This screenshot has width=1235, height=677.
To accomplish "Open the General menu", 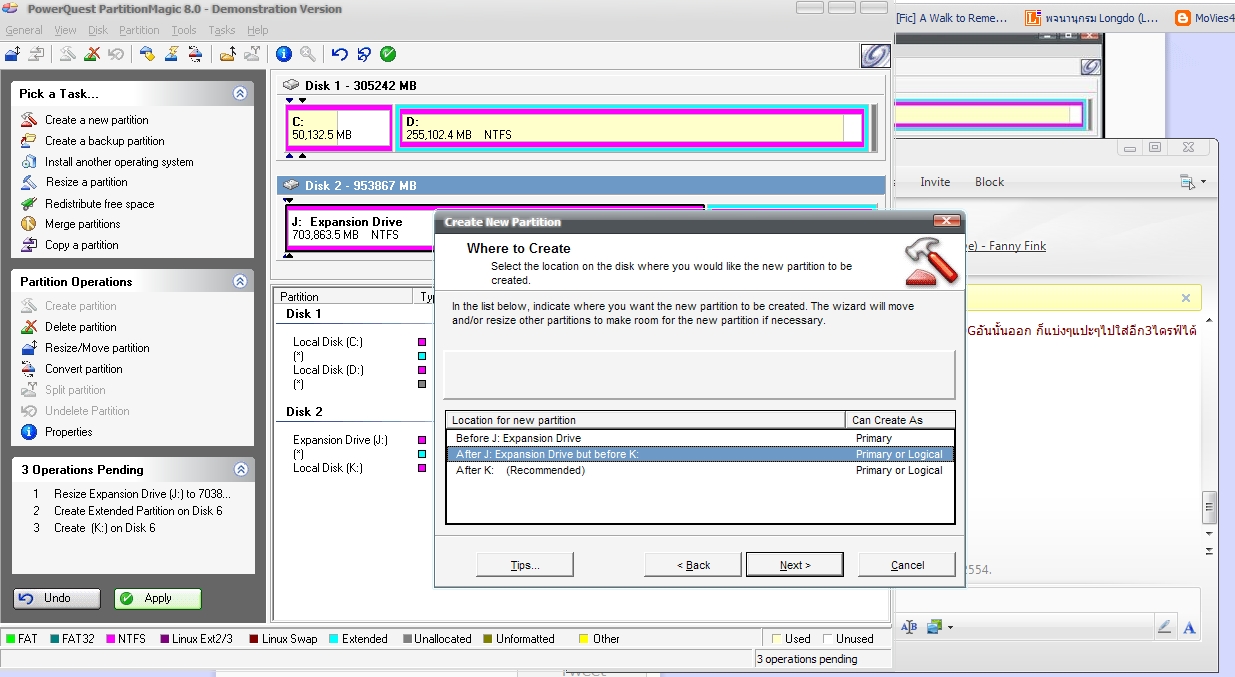I will click(x=24, y=30).
